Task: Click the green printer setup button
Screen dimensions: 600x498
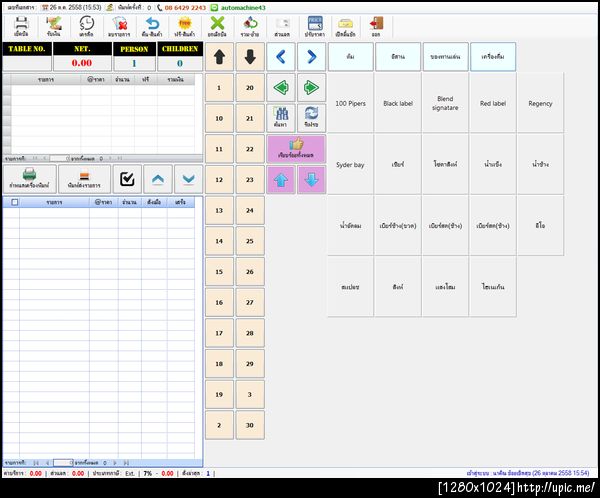Action: point(29,179)
